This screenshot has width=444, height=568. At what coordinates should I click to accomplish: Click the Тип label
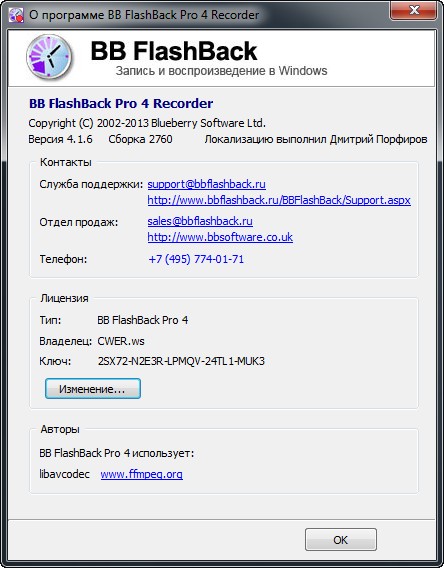(50, 320)
